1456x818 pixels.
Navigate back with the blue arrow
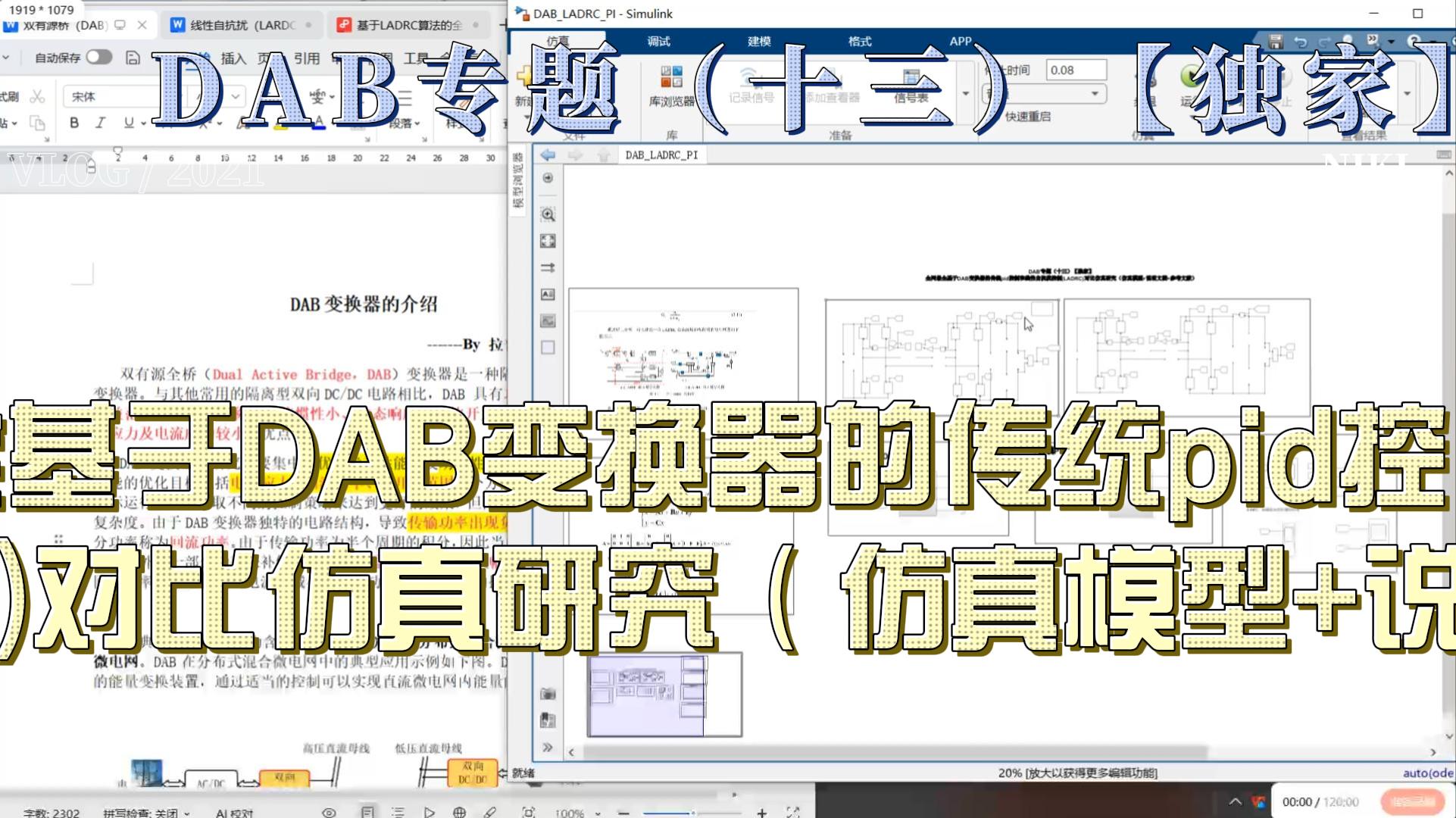click(548, 155)
